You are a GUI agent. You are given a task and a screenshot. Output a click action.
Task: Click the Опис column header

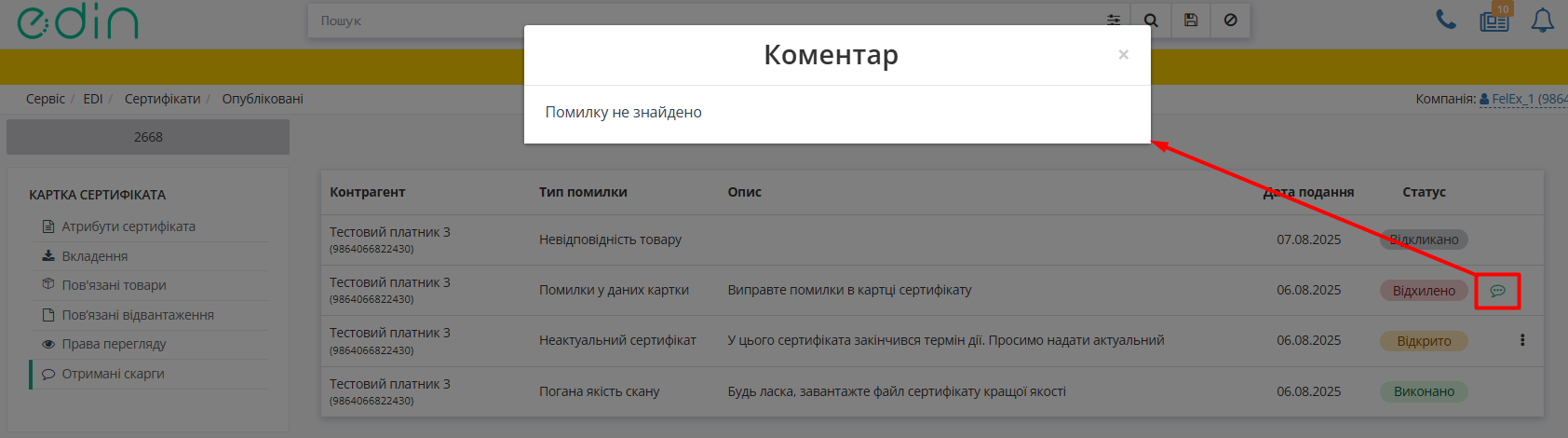click(745, 192)
